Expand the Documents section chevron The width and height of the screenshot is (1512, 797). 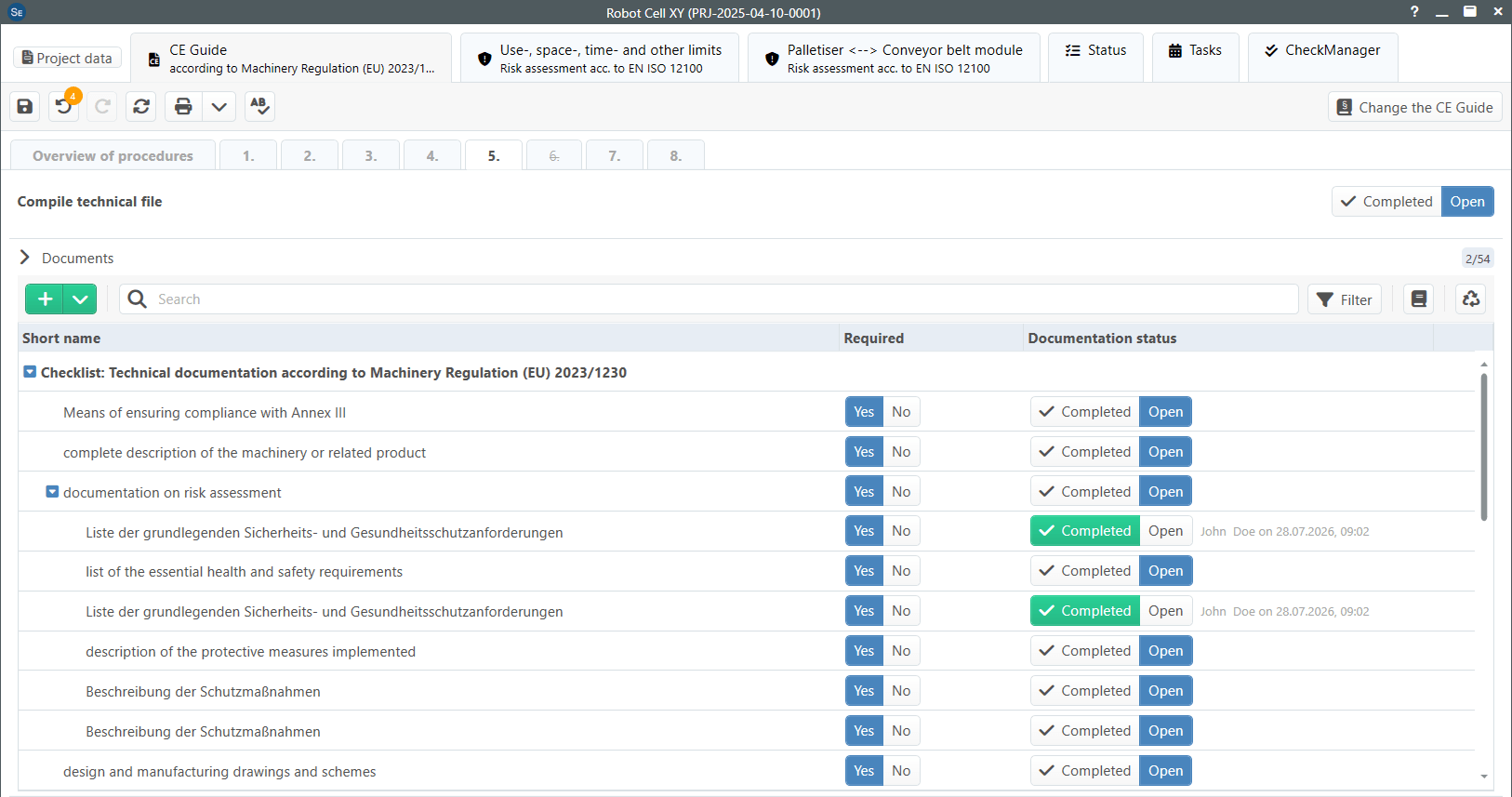(25, 258)
